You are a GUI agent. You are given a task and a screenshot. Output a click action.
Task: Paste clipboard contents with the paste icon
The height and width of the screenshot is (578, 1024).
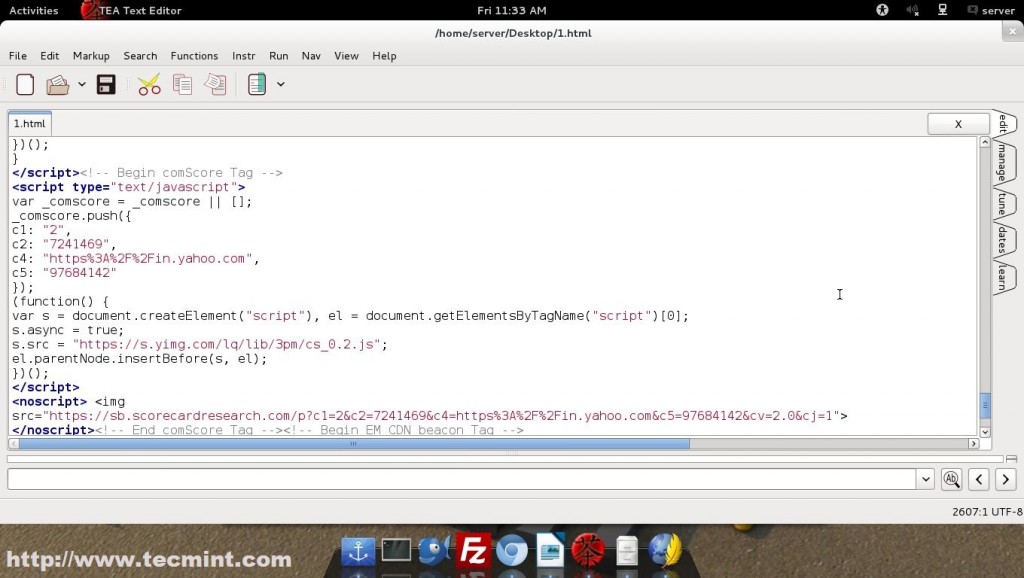(x=215, y=84)
